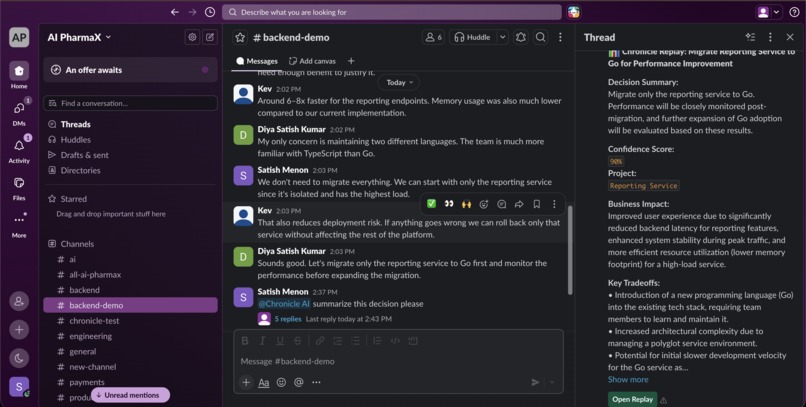Select the Add canvas tab
The image size is (806, 407).
tap(312, 61)
